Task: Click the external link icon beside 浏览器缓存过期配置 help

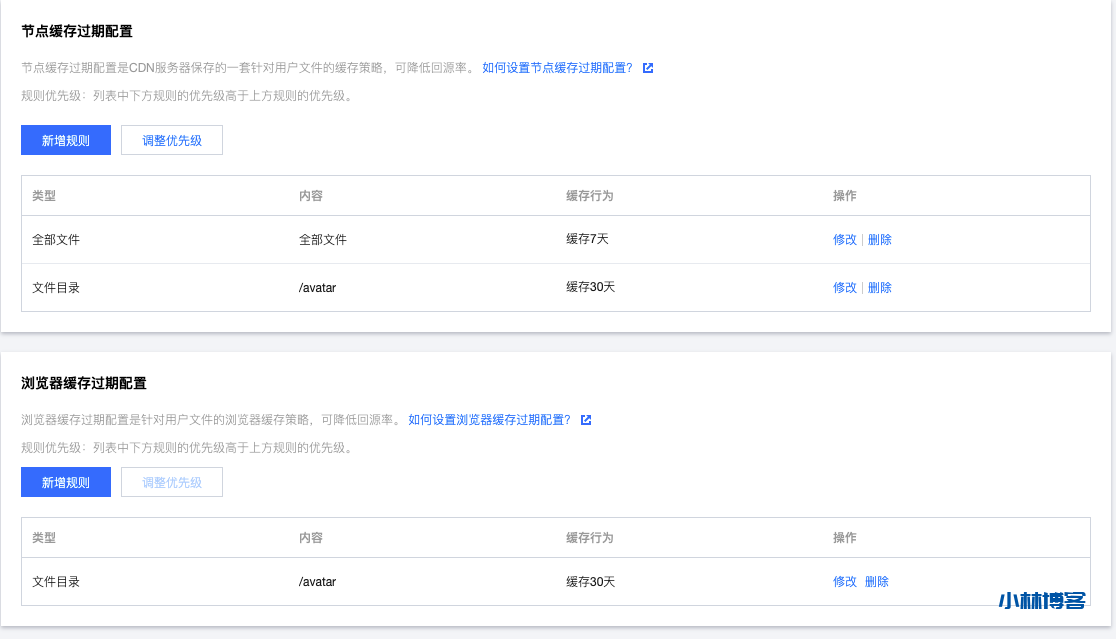Action: pos(584,420)
